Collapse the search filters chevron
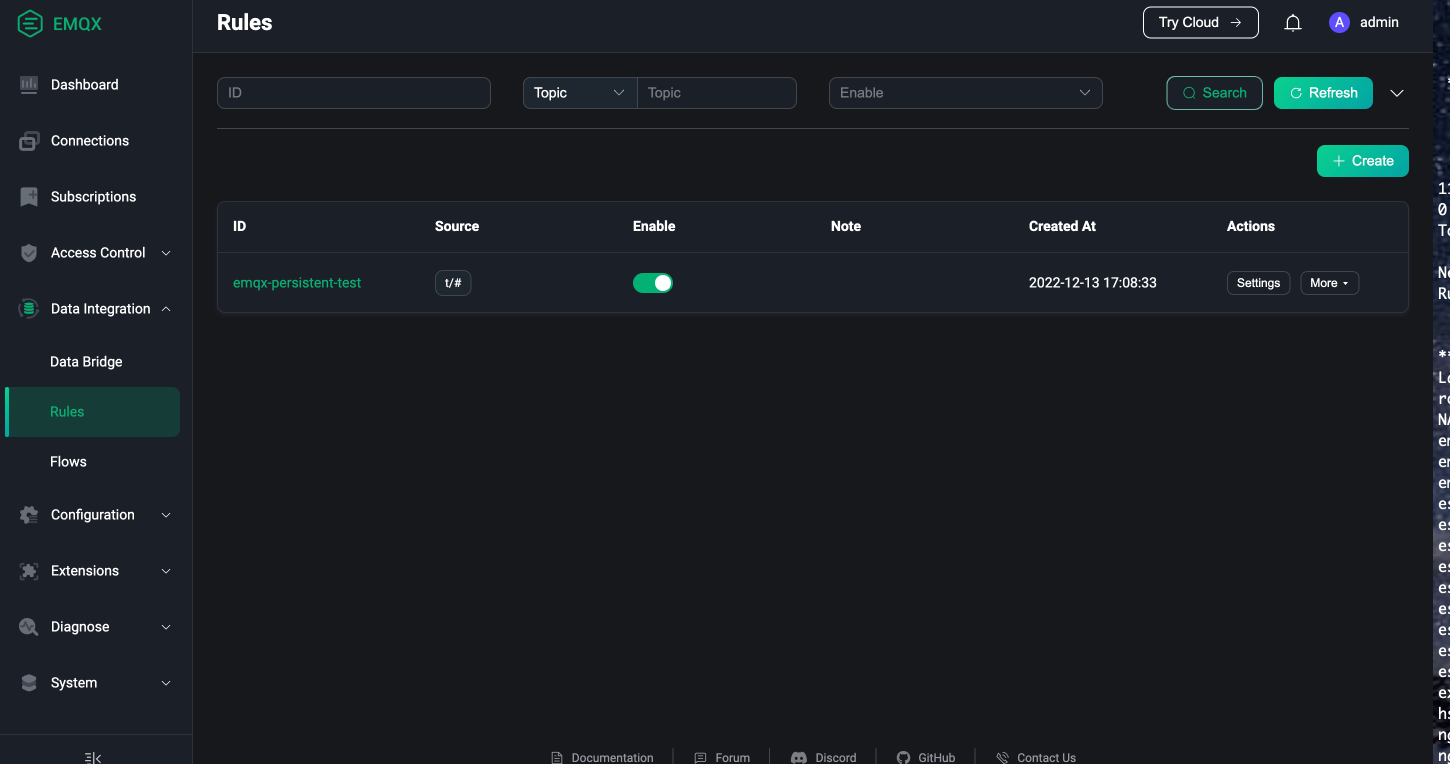The width and height of the screenshot is (1450, 764). click(1397, 93)
